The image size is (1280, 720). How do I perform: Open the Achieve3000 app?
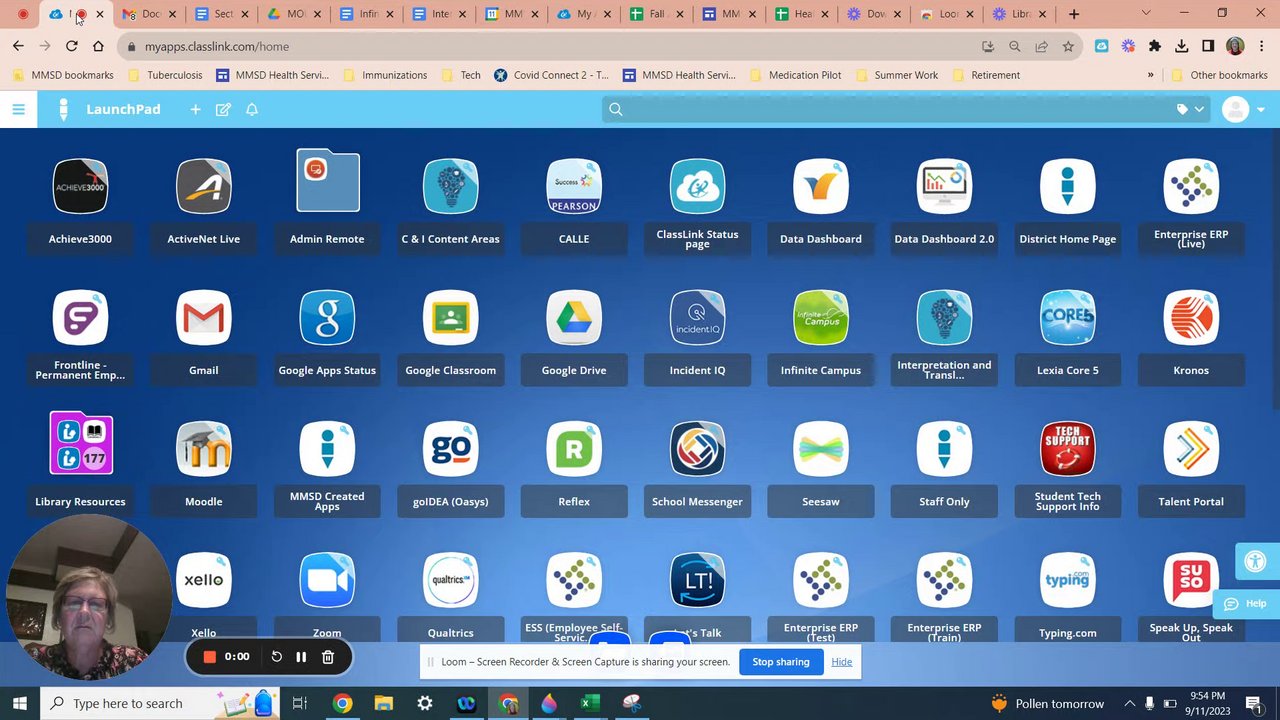pos(80,186)
